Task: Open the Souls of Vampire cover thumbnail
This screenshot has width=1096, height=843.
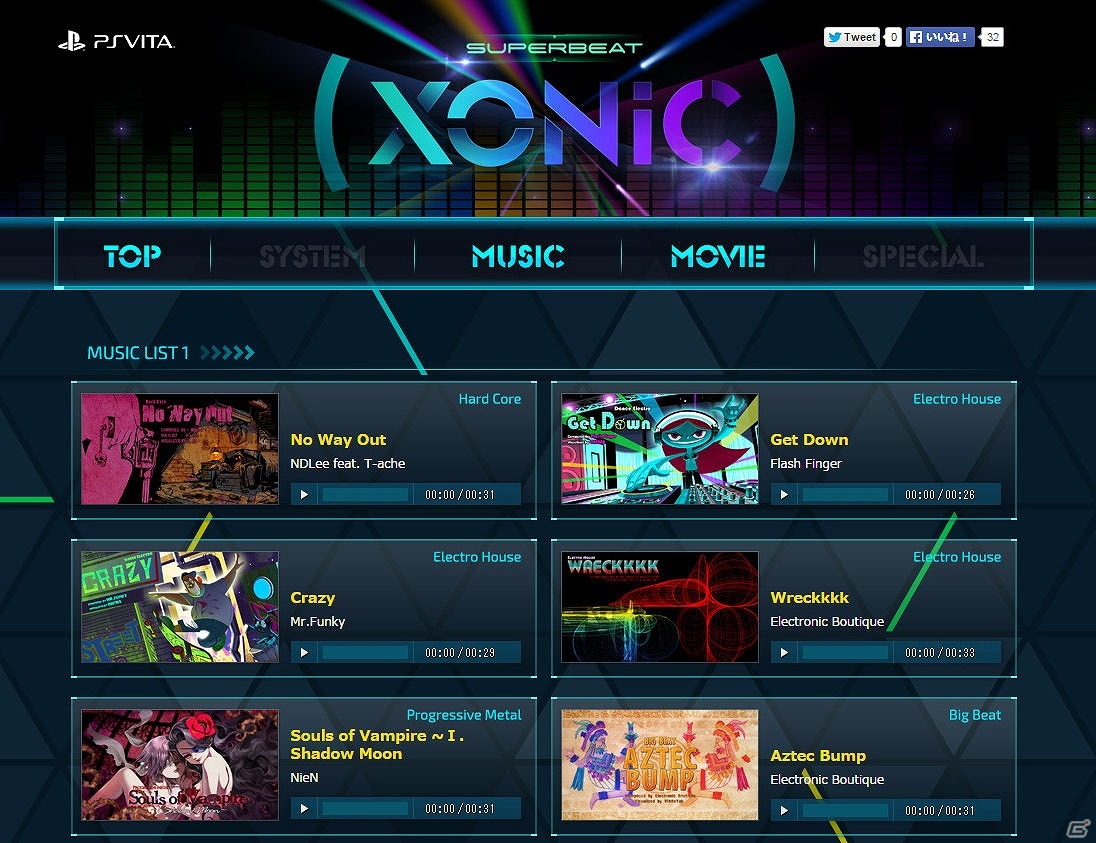Action: click(180, 765)
